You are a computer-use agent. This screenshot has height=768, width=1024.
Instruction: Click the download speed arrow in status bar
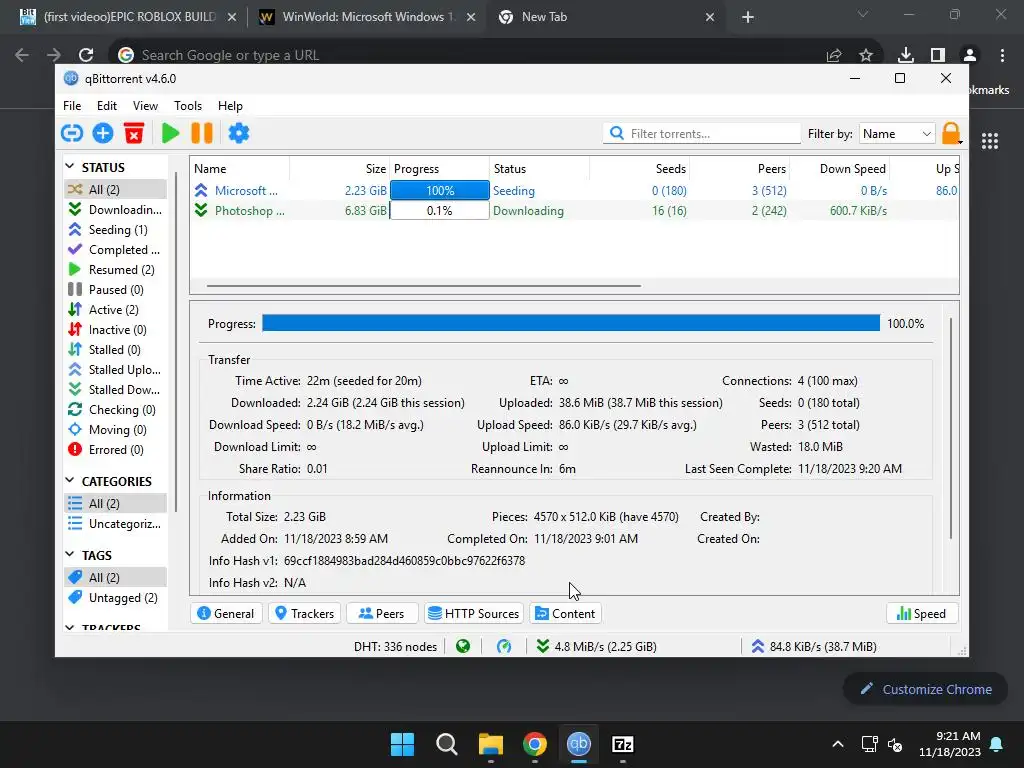click(x=543, y=647)
